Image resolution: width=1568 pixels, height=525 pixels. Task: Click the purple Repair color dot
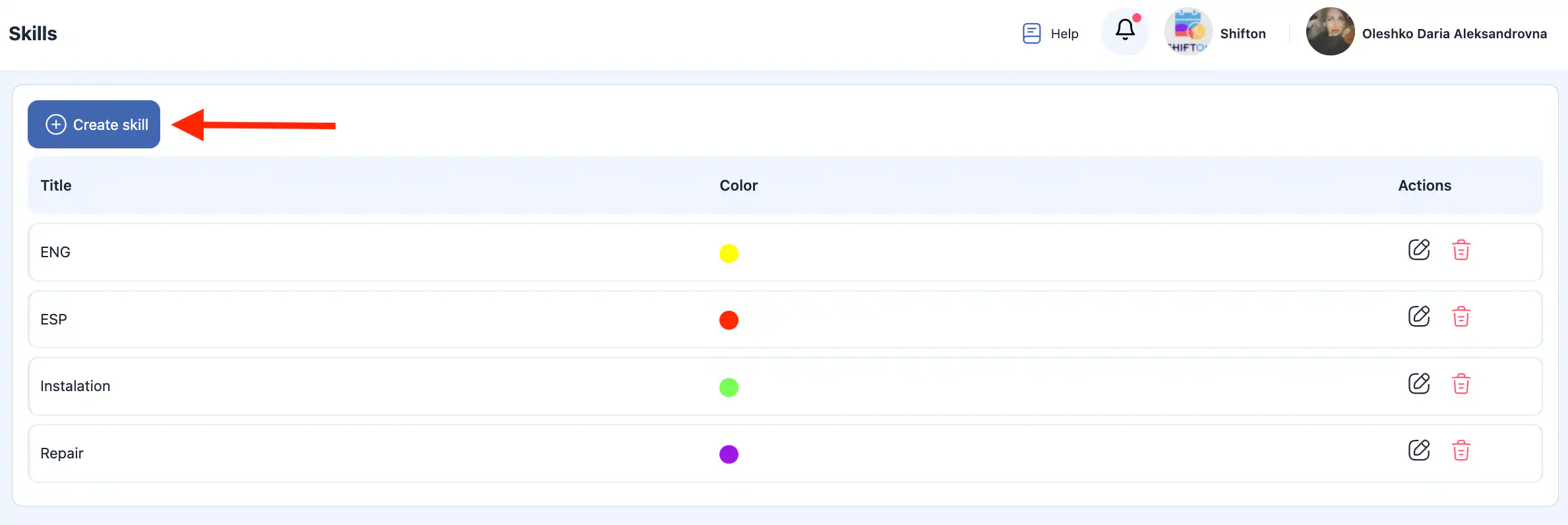point(729,454)
